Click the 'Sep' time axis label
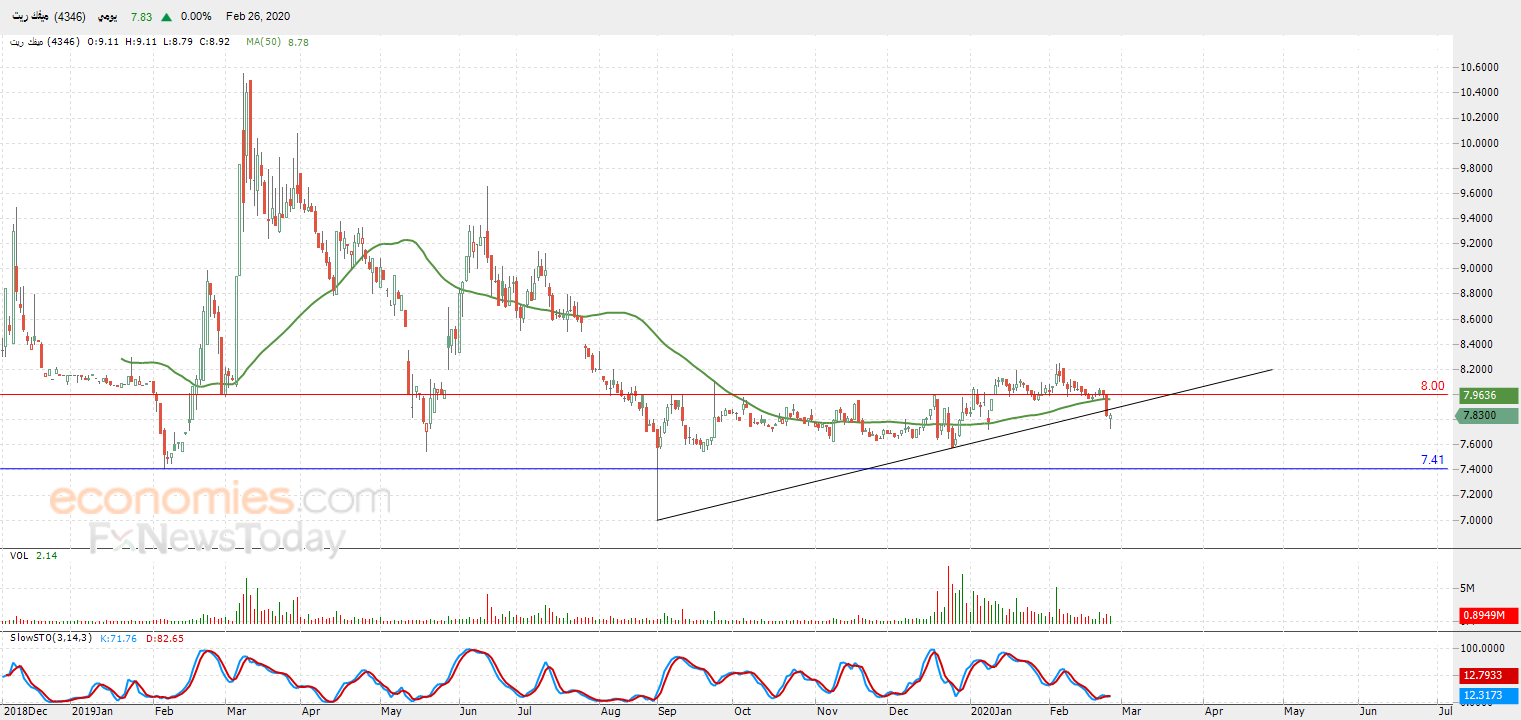 [x=667, y=712]
